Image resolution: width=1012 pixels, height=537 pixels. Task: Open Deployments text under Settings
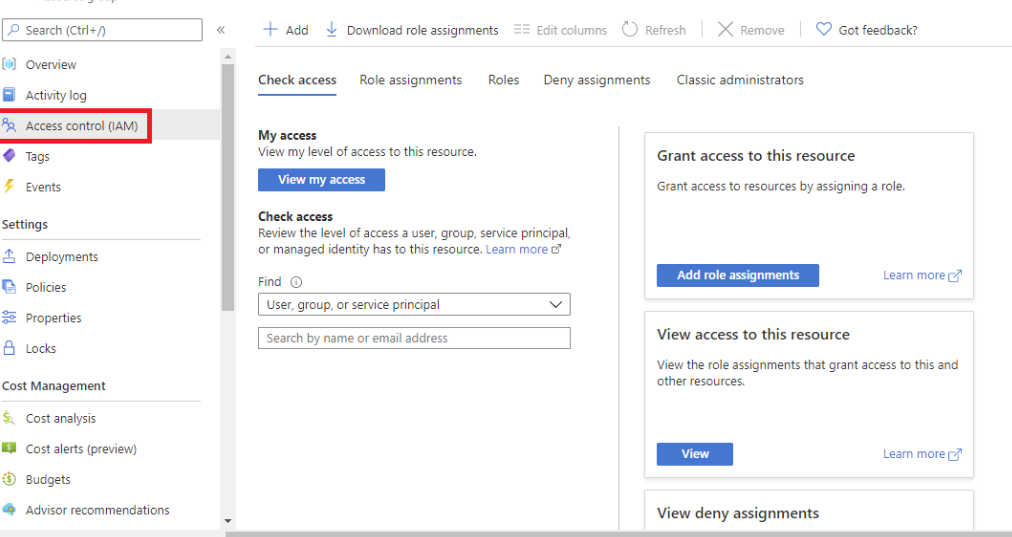pos(62,257)
